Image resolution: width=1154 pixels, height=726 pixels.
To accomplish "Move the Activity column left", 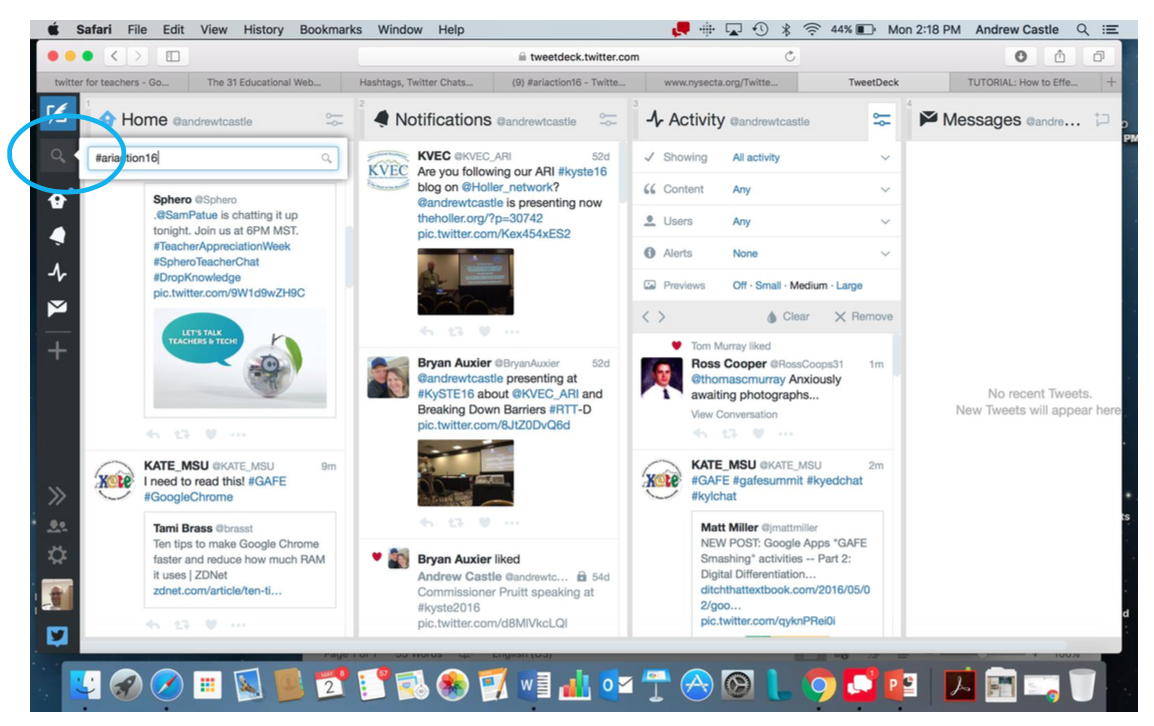I will [x=645, y=317].
